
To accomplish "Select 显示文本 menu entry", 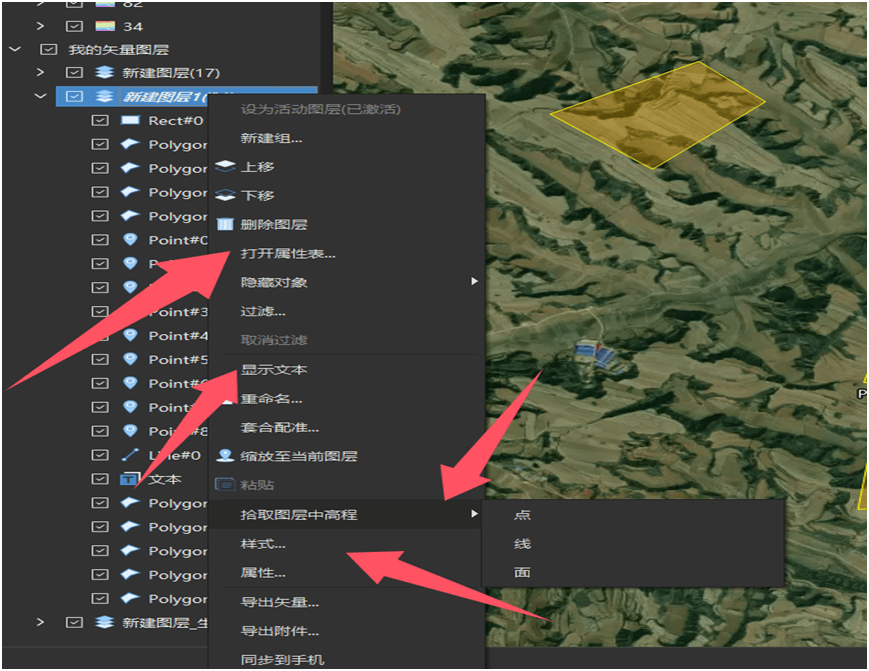I will click(273, 369).
